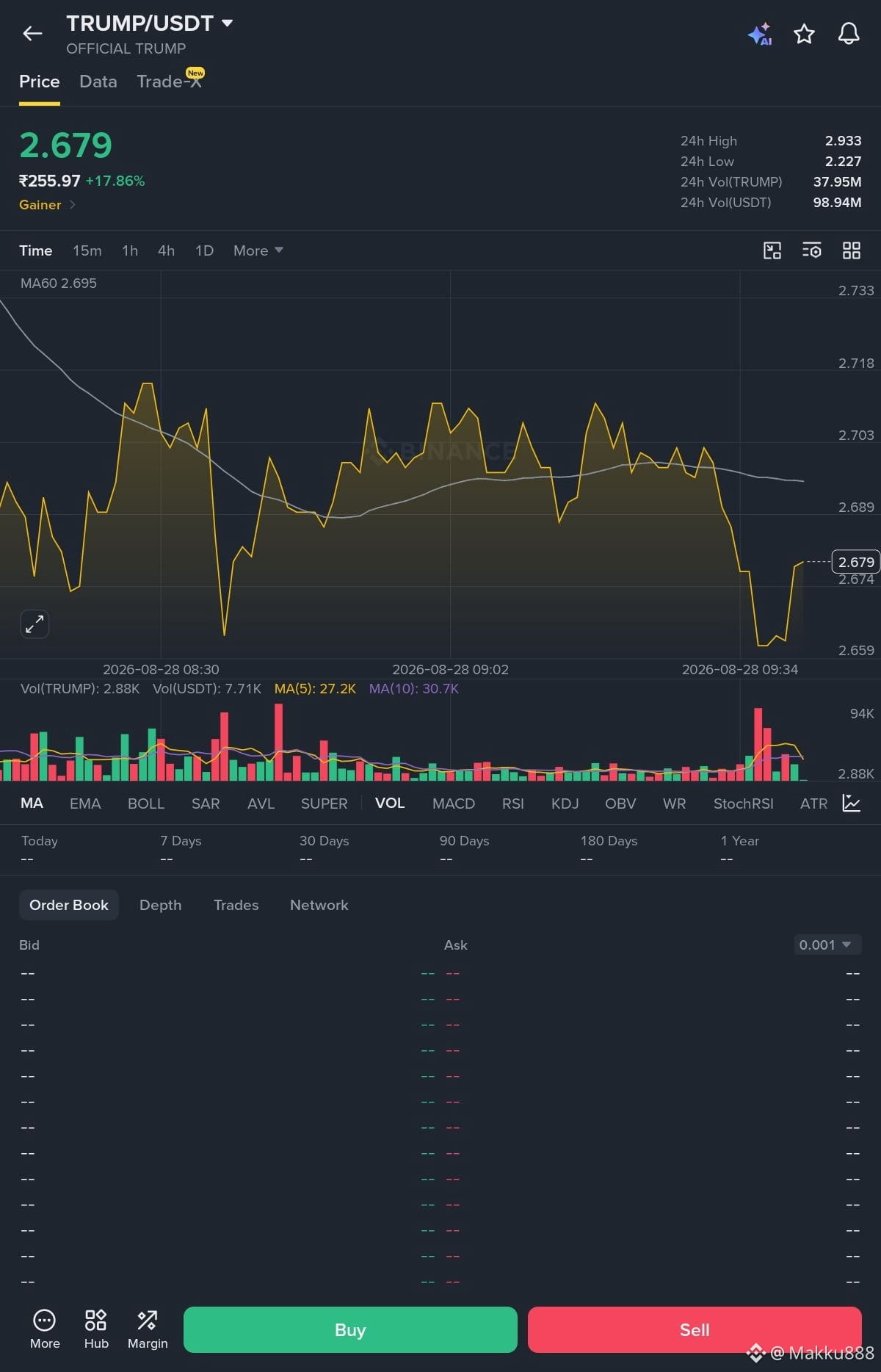Select the 15m chart interval
Viewport: 881px width, 1372px height.
pos(87,250)
